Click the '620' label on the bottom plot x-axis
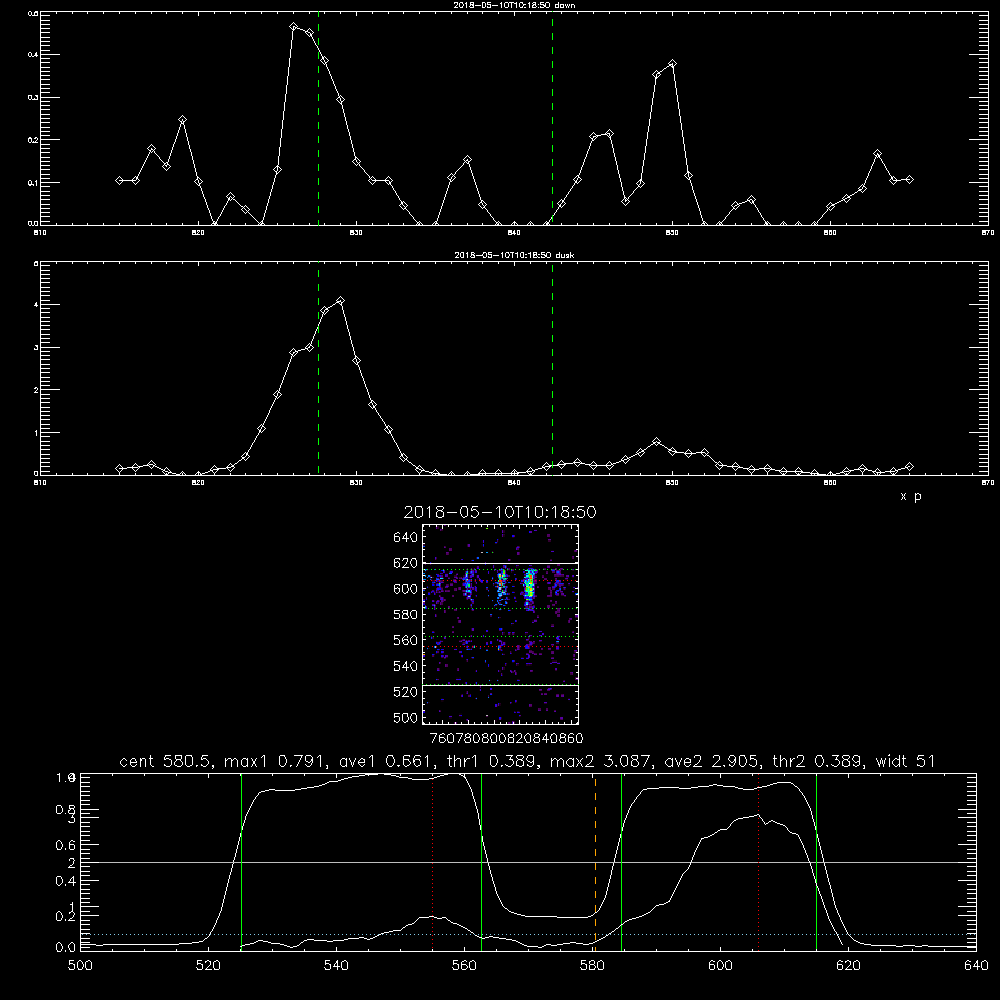The height and width of the screenshot is (1000, 1000). [848, 966]
